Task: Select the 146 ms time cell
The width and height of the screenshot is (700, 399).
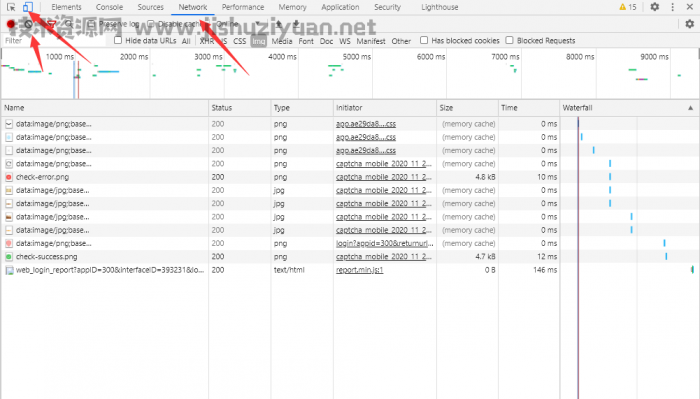Action: click(529, 270)
